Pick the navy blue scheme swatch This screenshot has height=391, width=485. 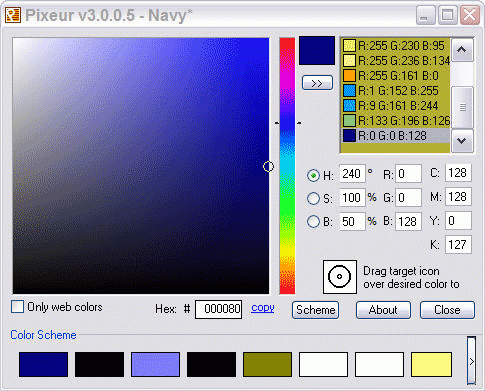43,365
